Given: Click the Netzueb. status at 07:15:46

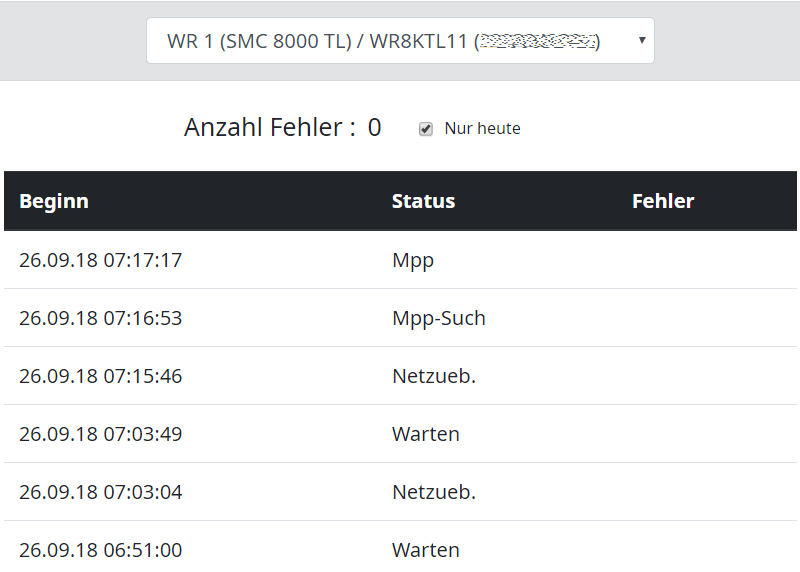Looking at the screenshot, I should 433,376.
